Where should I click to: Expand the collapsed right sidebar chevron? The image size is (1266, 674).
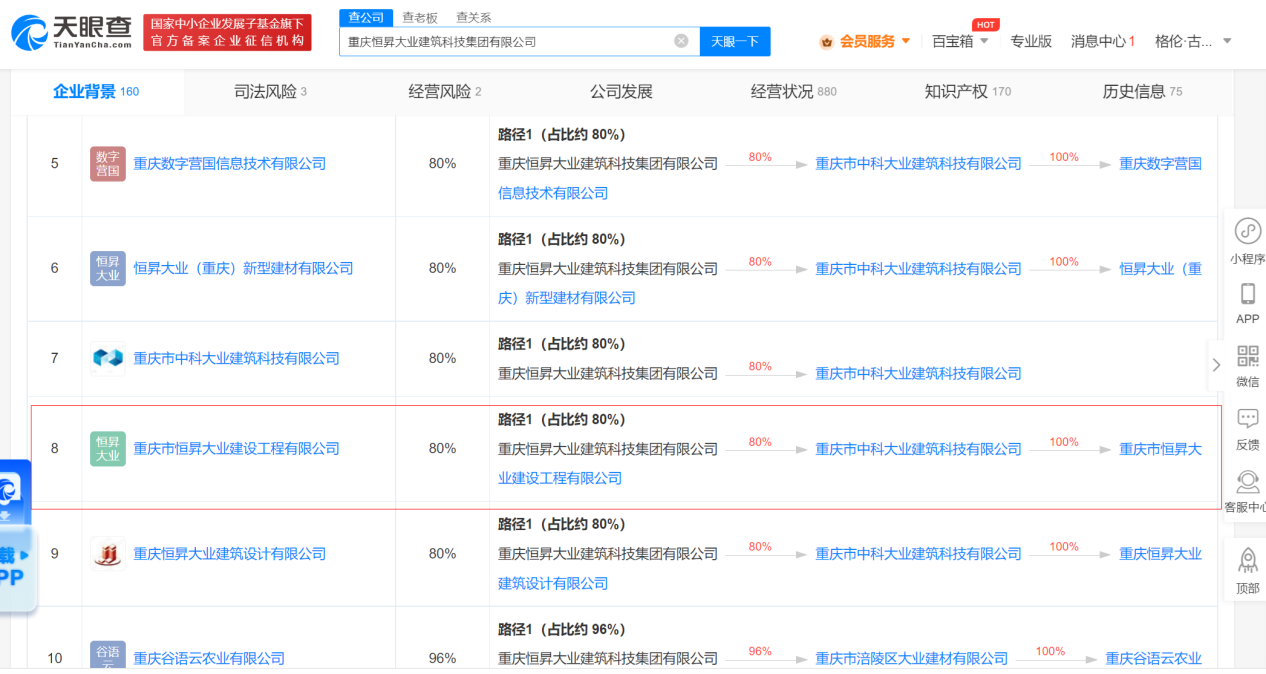coord(1216,365)
